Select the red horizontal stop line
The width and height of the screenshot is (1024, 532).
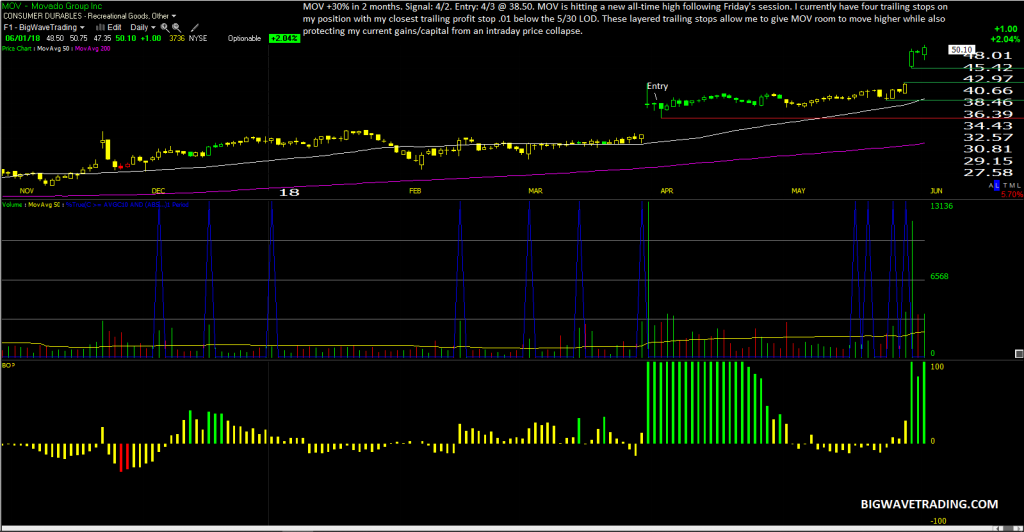842,118
